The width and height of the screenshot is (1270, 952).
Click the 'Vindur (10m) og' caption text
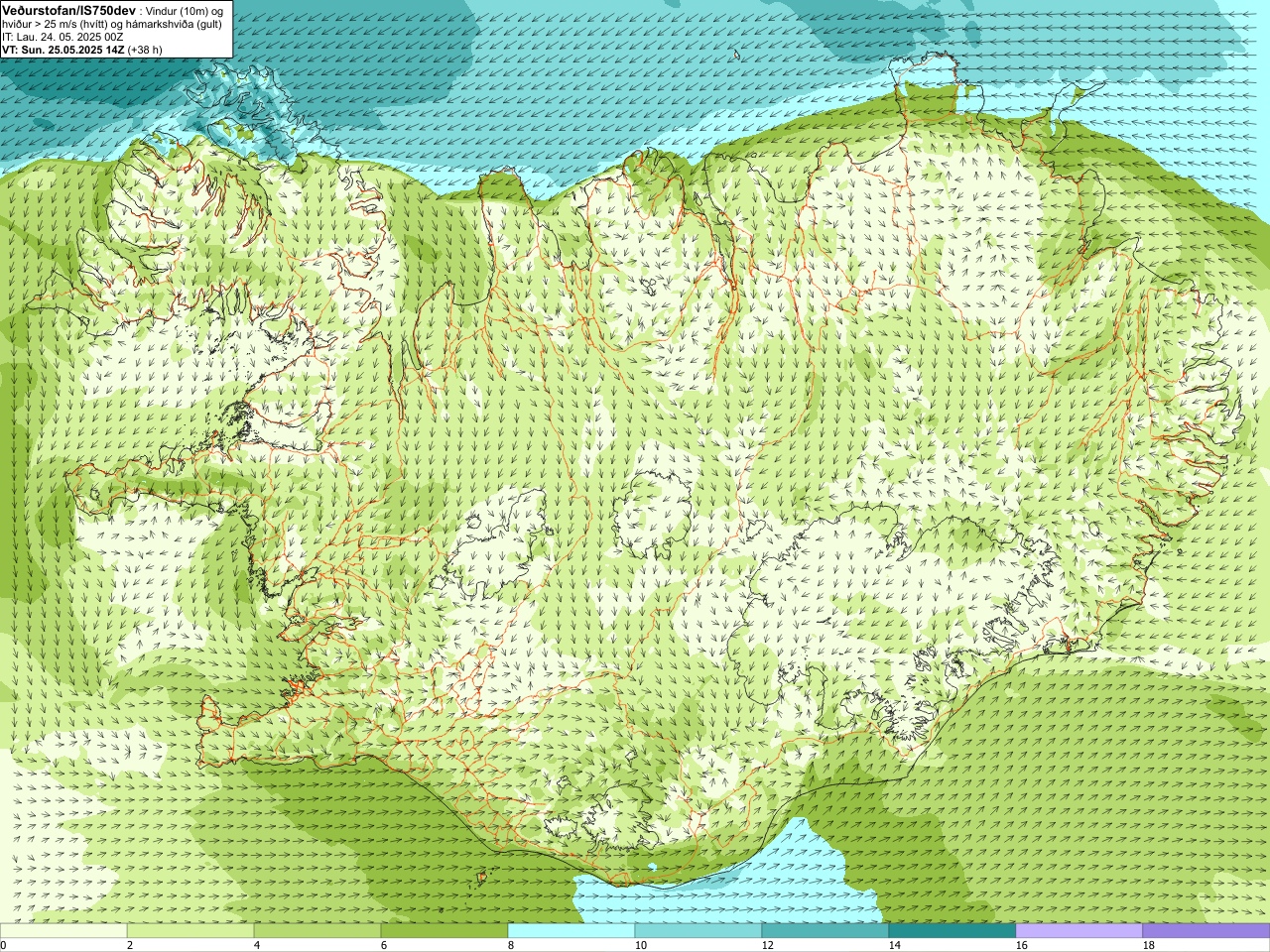(185, 11)
